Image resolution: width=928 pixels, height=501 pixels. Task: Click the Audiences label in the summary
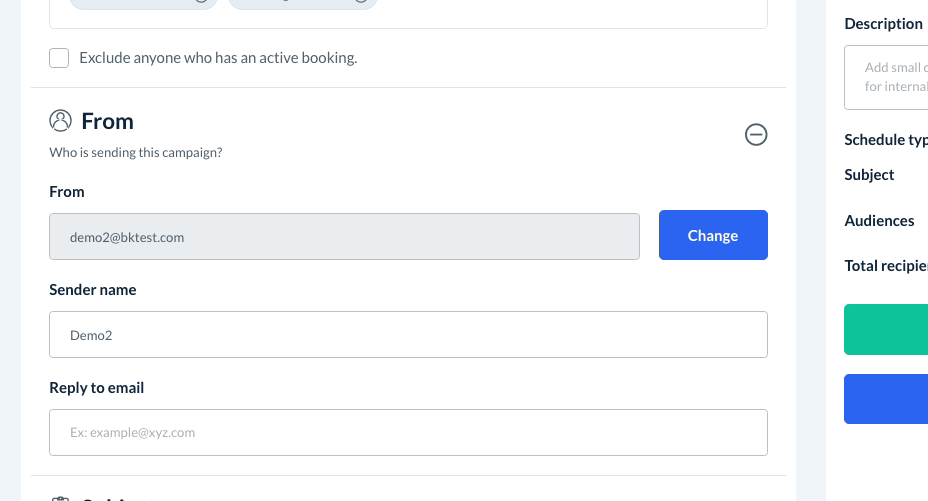879,221
